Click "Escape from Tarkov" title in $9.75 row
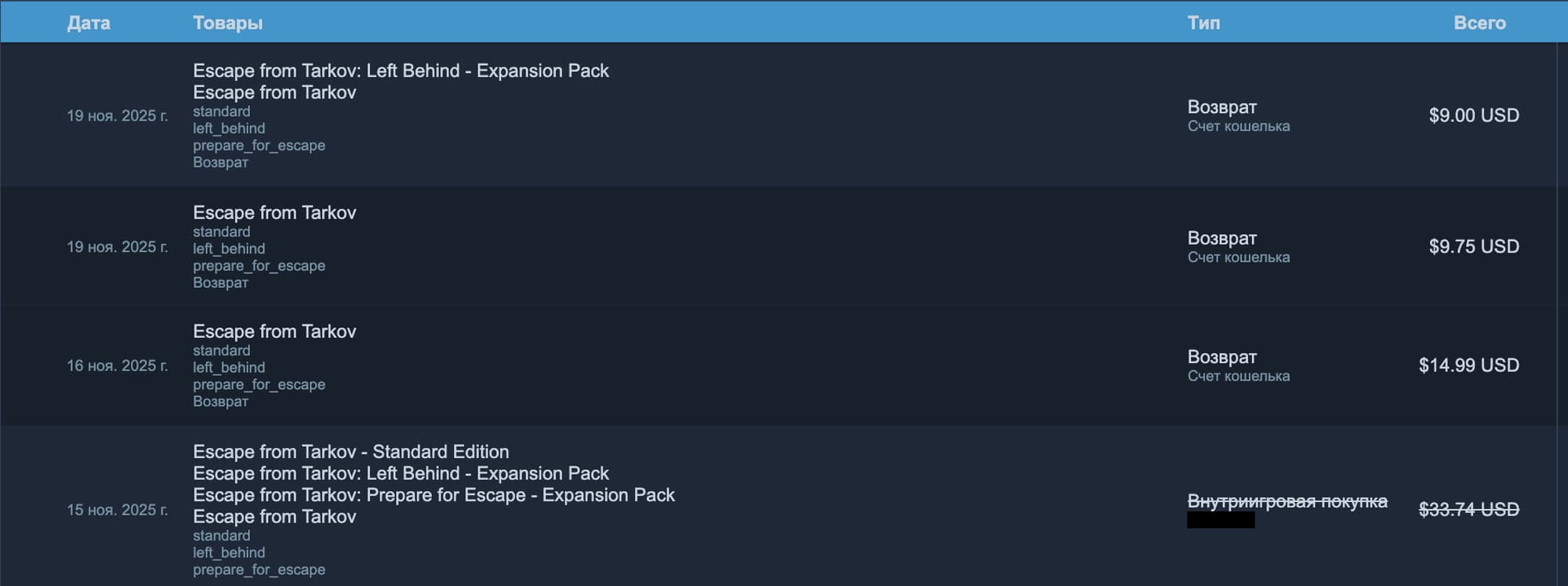The image size is (1568, 586). (x=274, y=213)
